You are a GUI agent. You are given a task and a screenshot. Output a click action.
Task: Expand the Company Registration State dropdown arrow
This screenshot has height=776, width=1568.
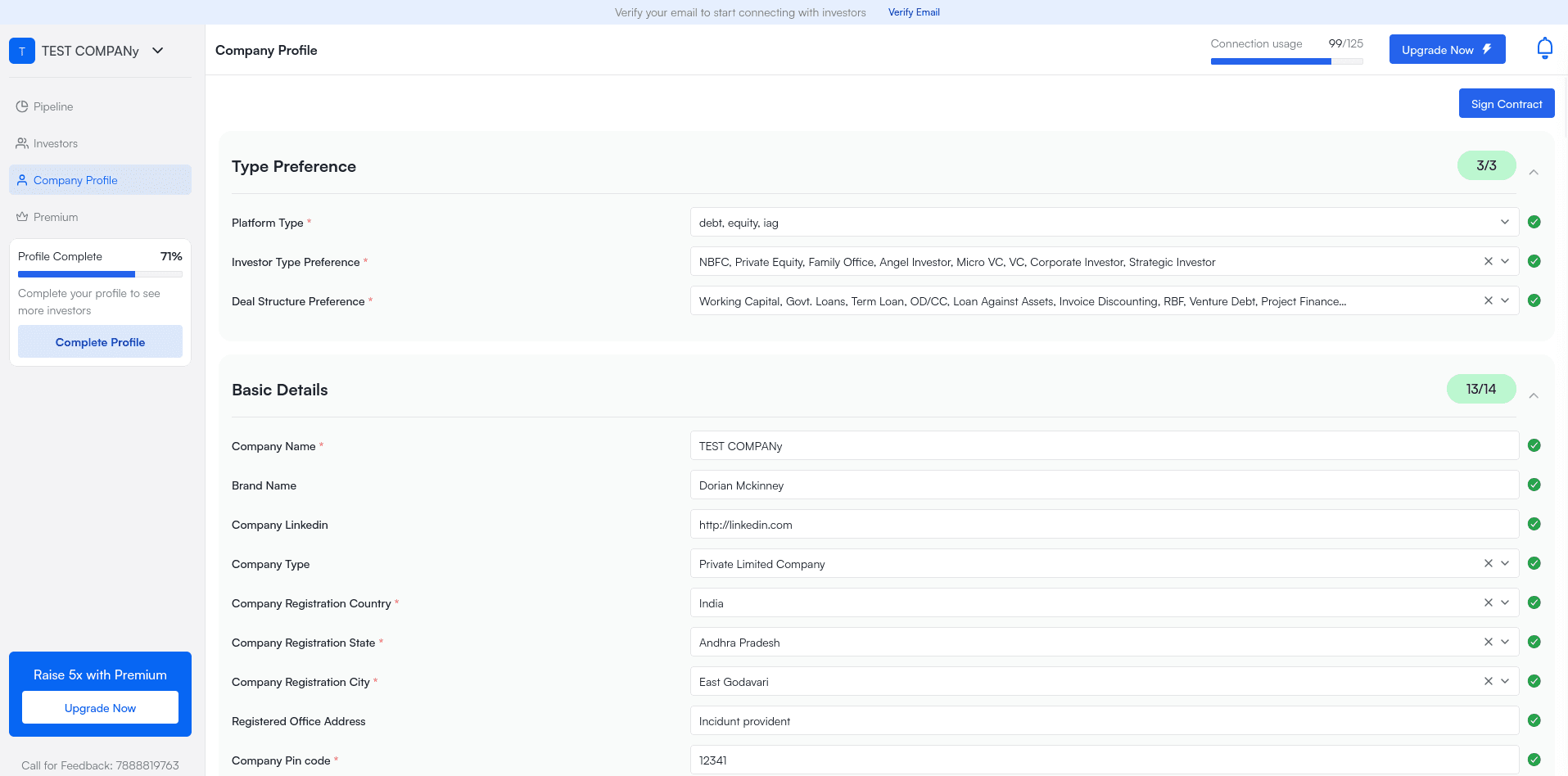(1505, 642)
